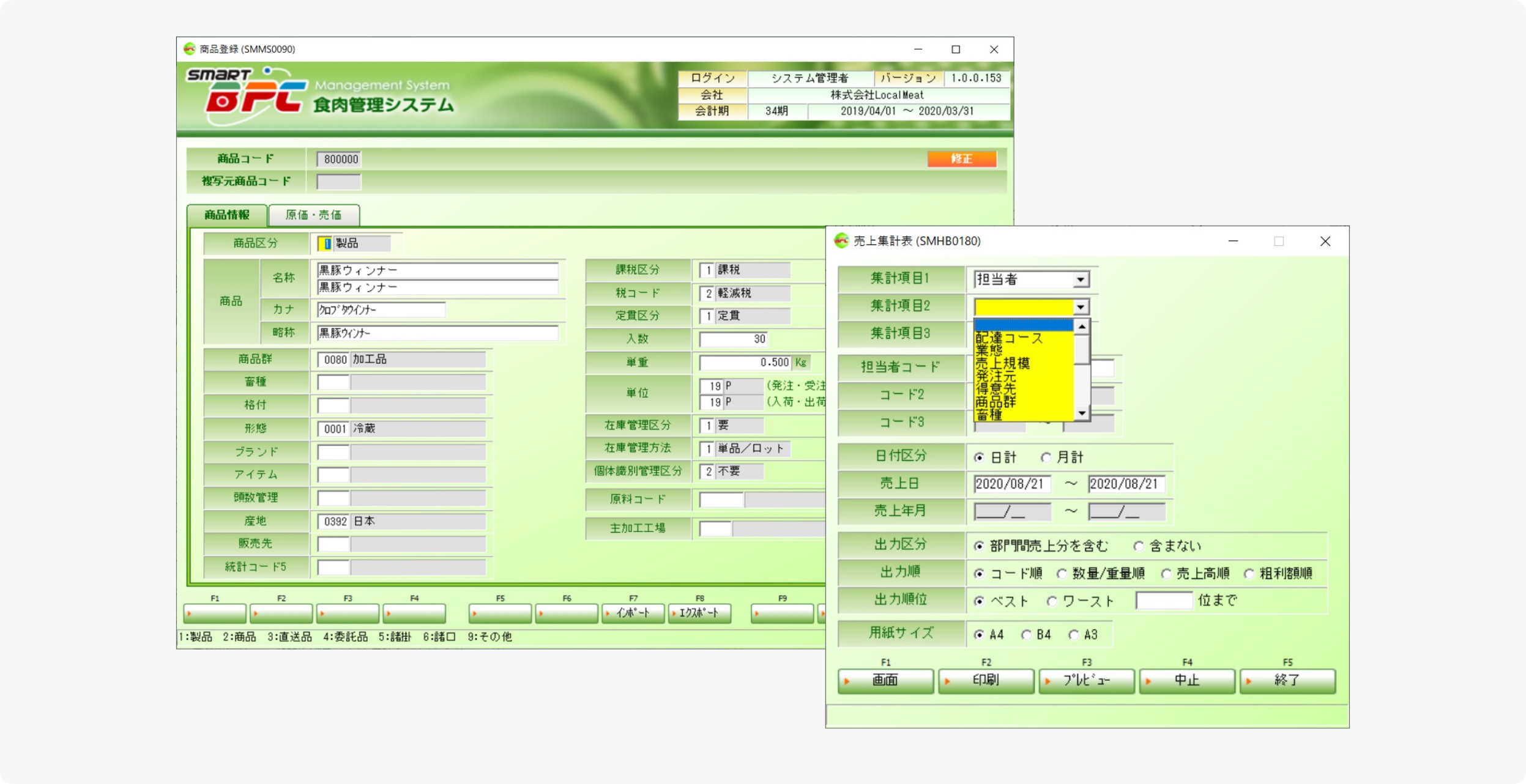Click the 売上日 end date field

click(x=1126, y=484)
